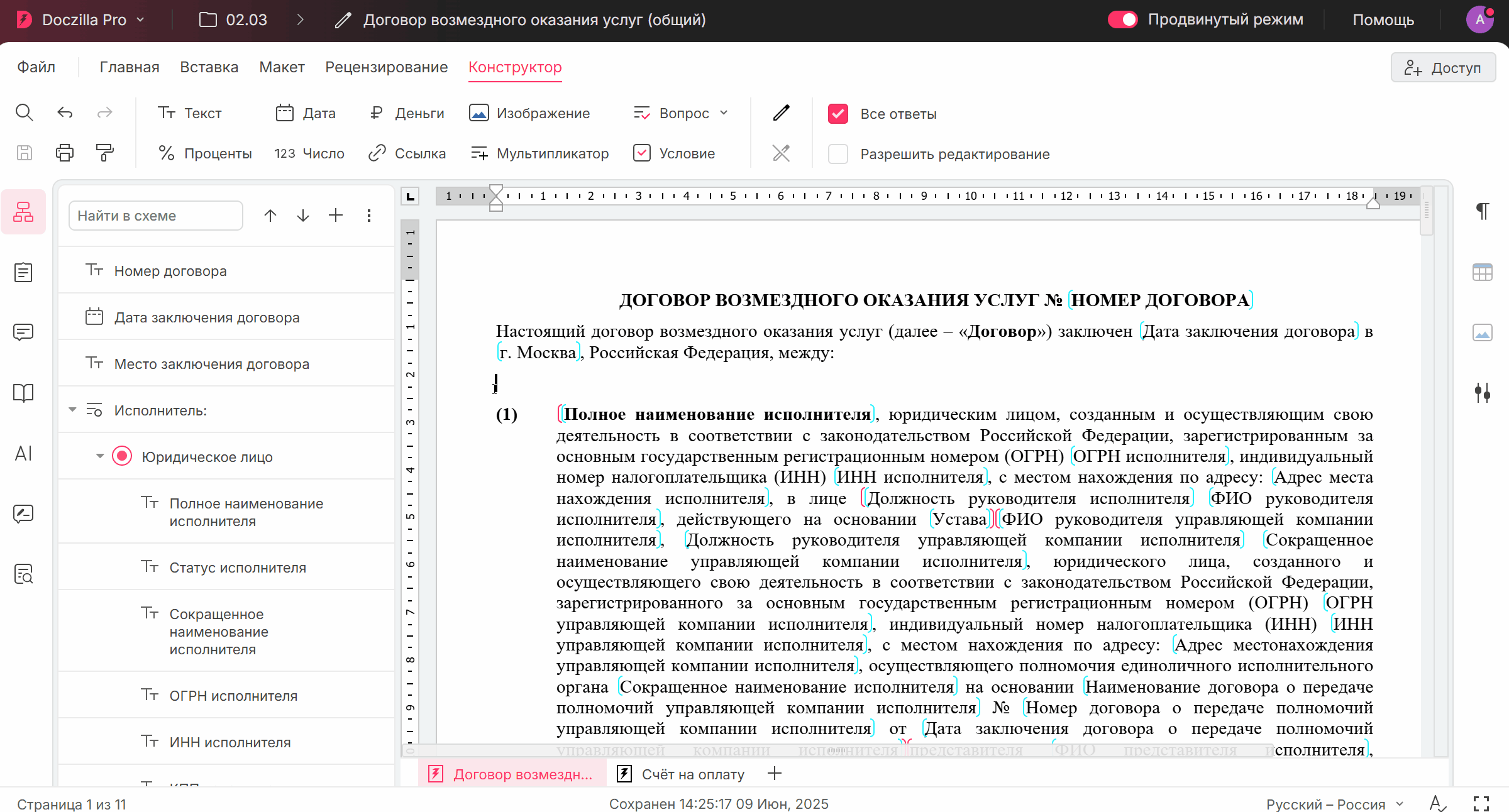The width and height of the screenshot is (1509, 812).
Task: Insert a Percent field
Action: [x=205, y=153]
